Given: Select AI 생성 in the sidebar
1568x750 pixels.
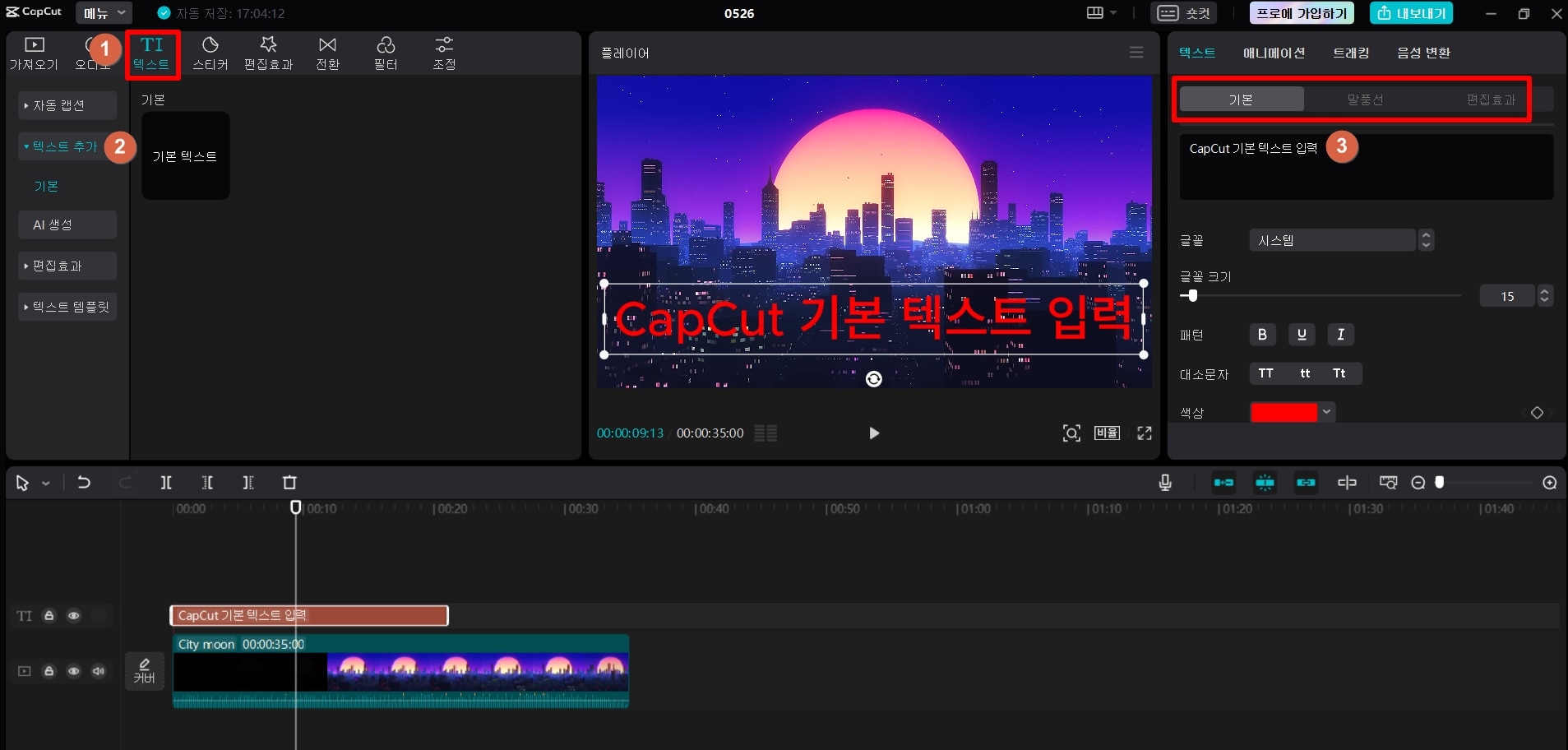Looking at the screenshot, I should coord(67,225).
